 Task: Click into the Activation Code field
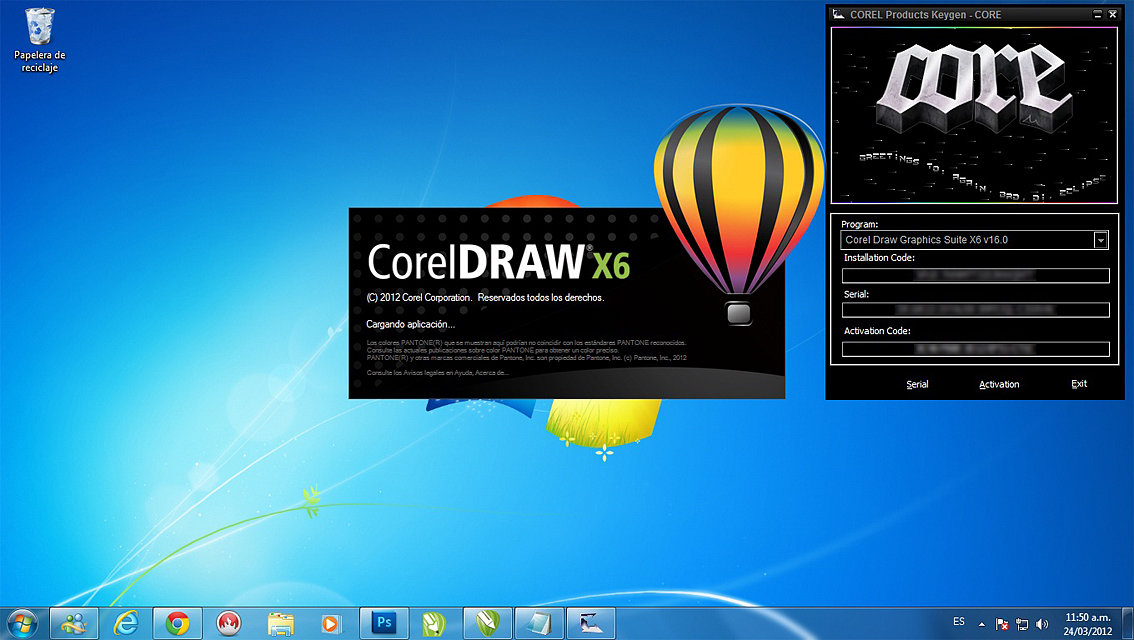(x=976, y=349)
